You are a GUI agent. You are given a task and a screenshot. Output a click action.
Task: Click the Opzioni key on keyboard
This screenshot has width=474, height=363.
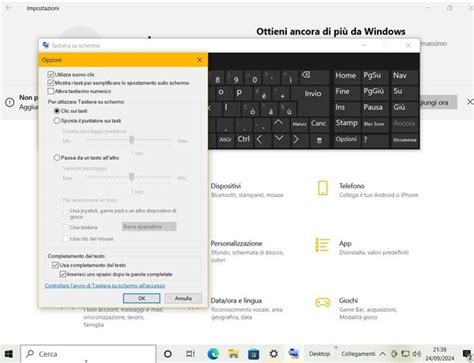point(346,139)
